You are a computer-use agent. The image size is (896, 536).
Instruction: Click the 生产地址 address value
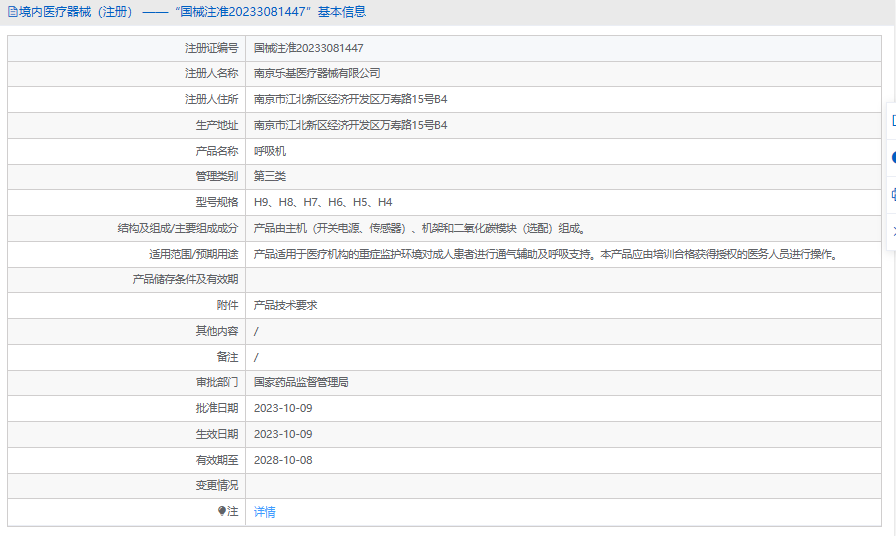[x=350, y=125]
